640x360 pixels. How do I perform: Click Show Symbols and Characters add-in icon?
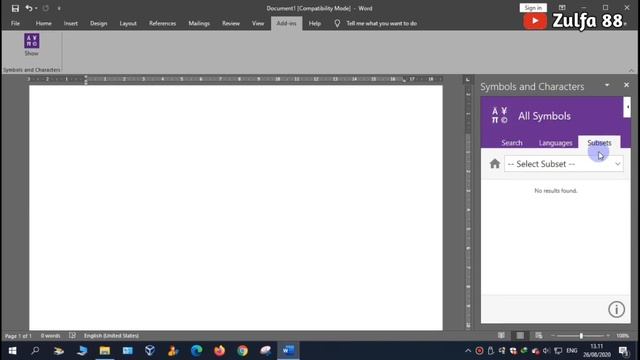pos(31,44)
